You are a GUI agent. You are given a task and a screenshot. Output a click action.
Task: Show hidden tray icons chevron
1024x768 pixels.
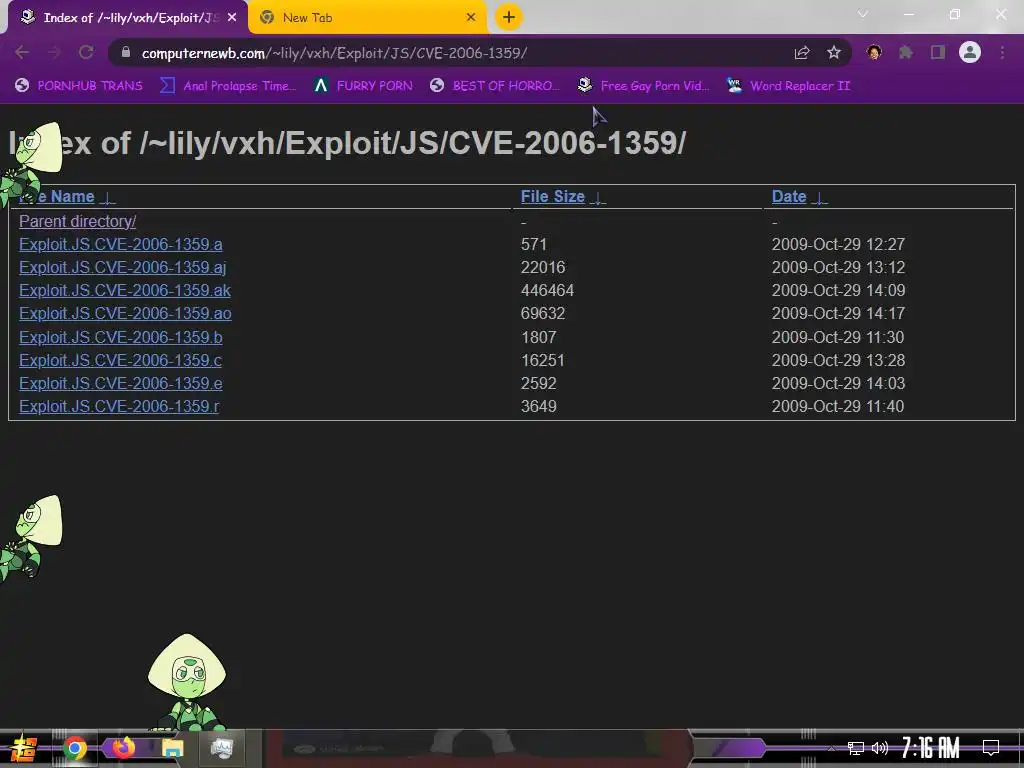[x=831, y=748]
